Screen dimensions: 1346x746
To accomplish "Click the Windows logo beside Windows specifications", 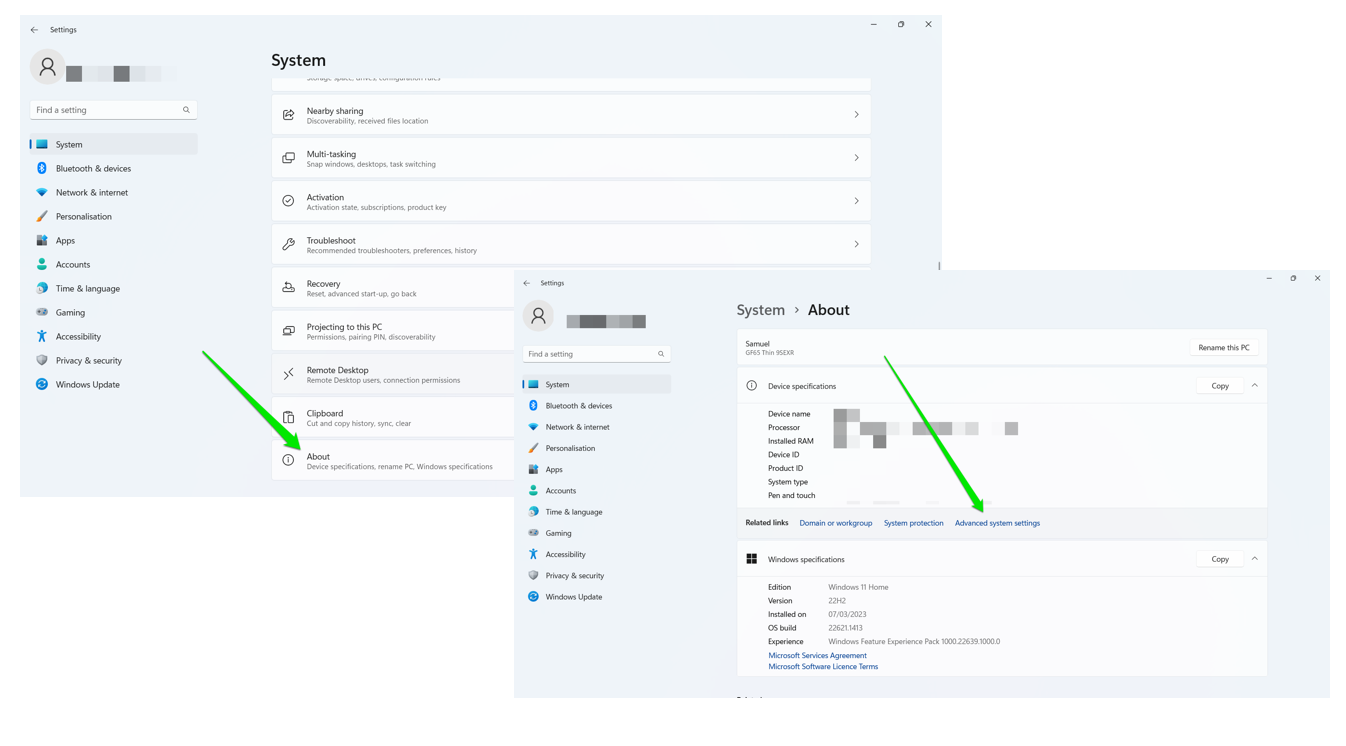I will [x=751, y=559].
